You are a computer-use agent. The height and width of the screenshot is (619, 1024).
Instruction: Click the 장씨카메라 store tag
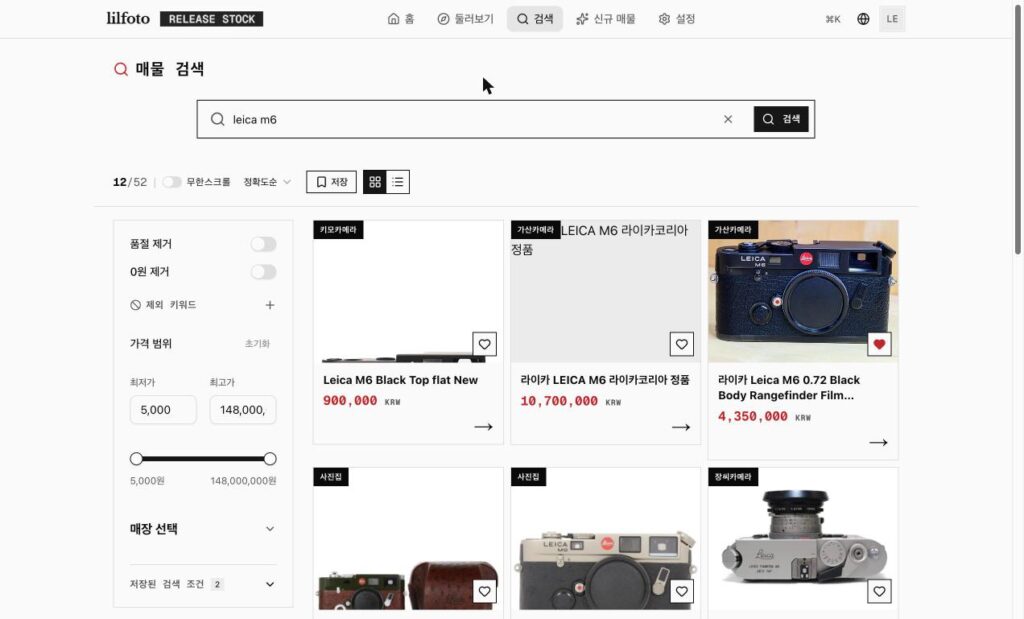(x=733, y=477)
